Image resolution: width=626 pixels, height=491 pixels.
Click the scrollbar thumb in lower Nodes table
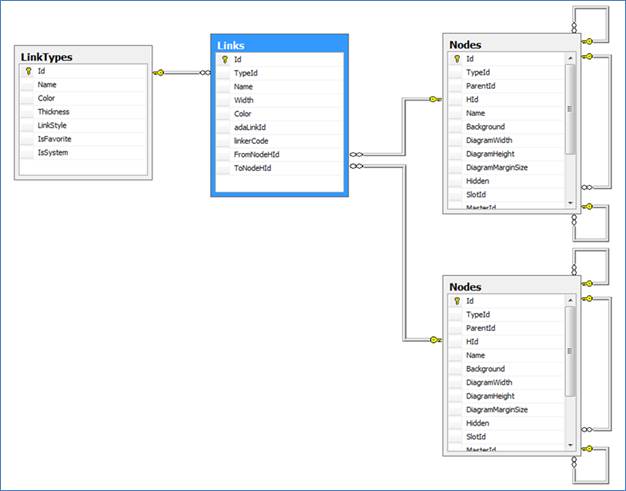click(571, 350)
